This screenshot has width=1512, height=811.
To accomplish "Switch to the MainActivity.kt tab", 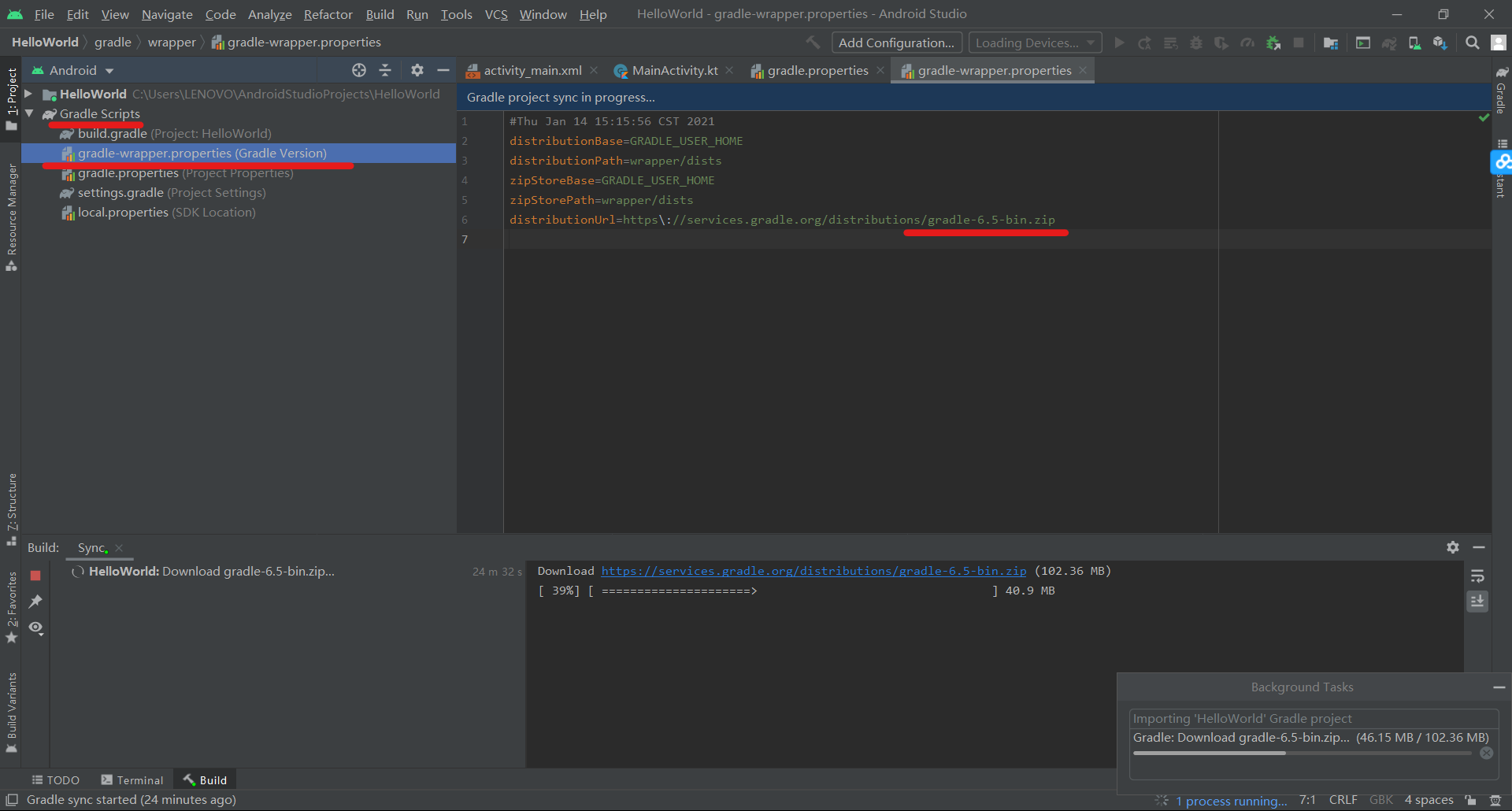I will (x=673, y=70).
